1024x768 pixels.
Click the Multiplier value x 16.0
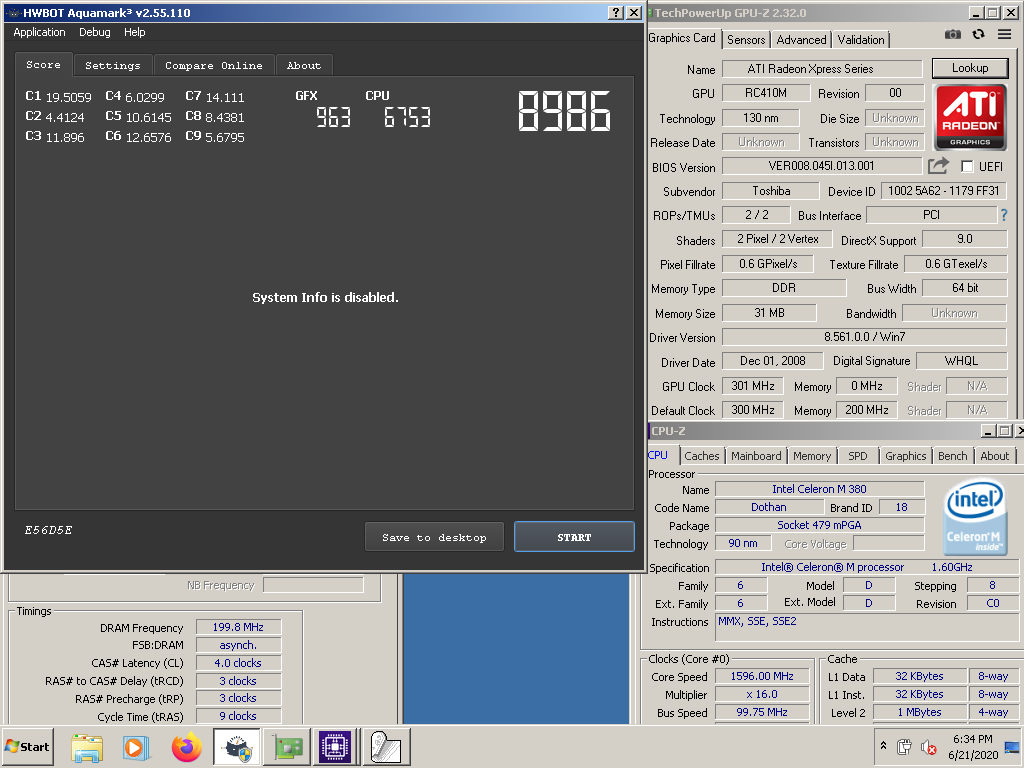pyautogui.click(x=762, y=694)
